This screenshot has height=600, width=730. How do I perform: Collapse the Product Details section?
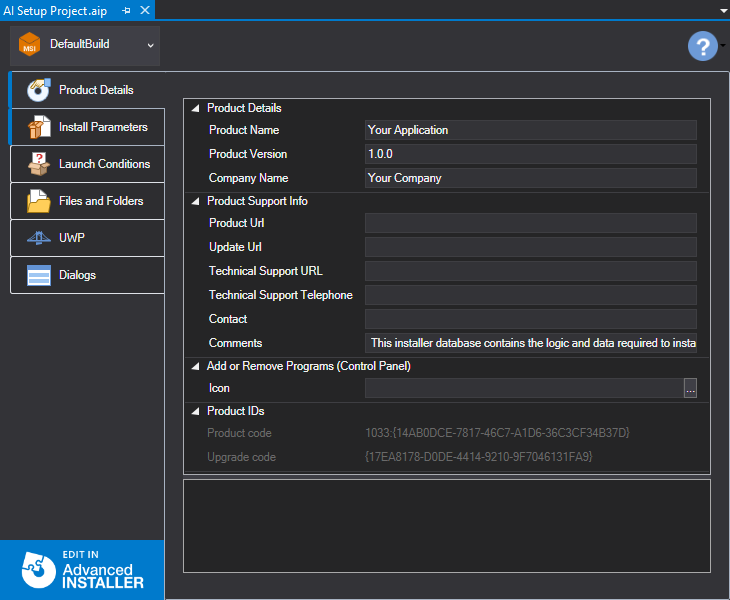[x=195, y=108]
